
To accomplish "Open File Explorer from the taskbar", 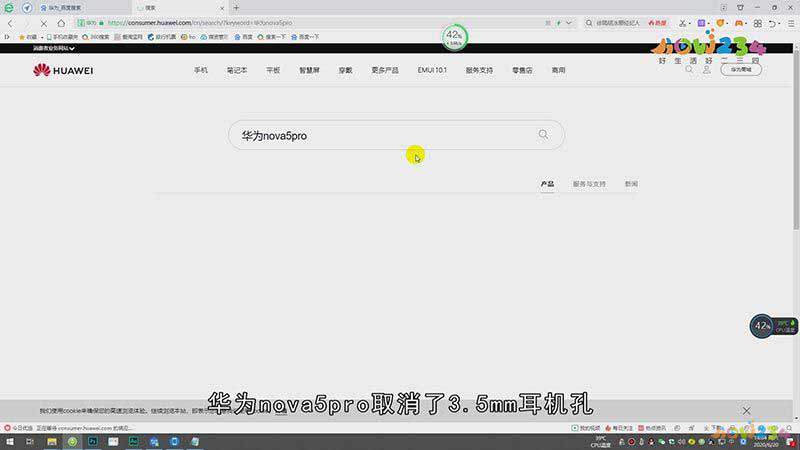I will 52,441.
